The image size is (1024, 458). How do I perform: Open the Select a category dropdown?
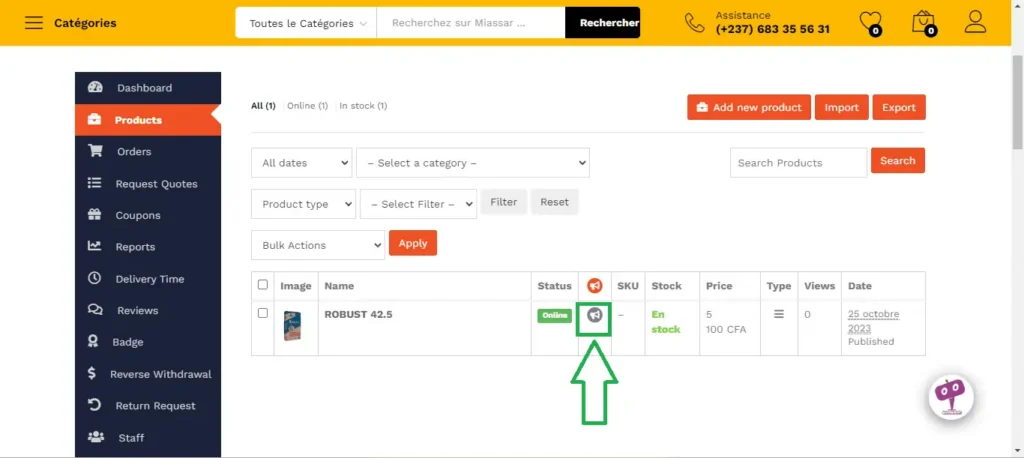tap(472, 163)
